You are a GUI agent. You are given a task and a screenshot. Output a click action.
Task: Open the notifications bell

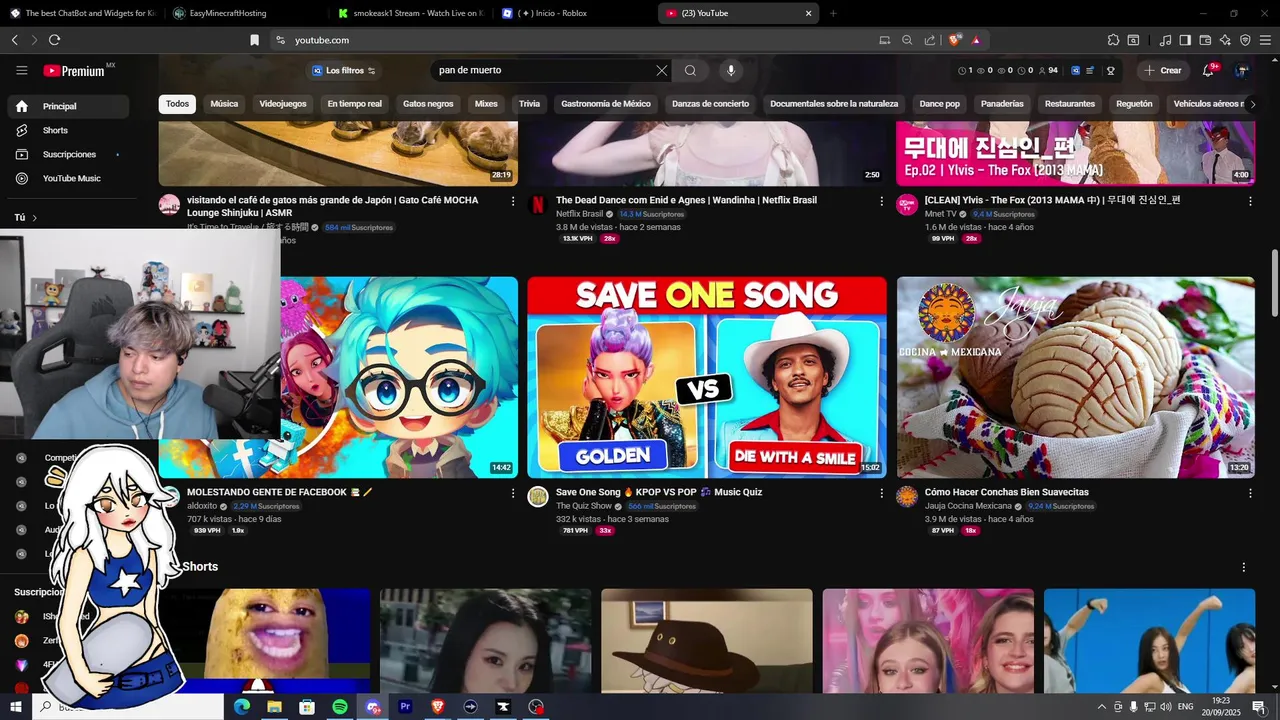click(1208, 70)
